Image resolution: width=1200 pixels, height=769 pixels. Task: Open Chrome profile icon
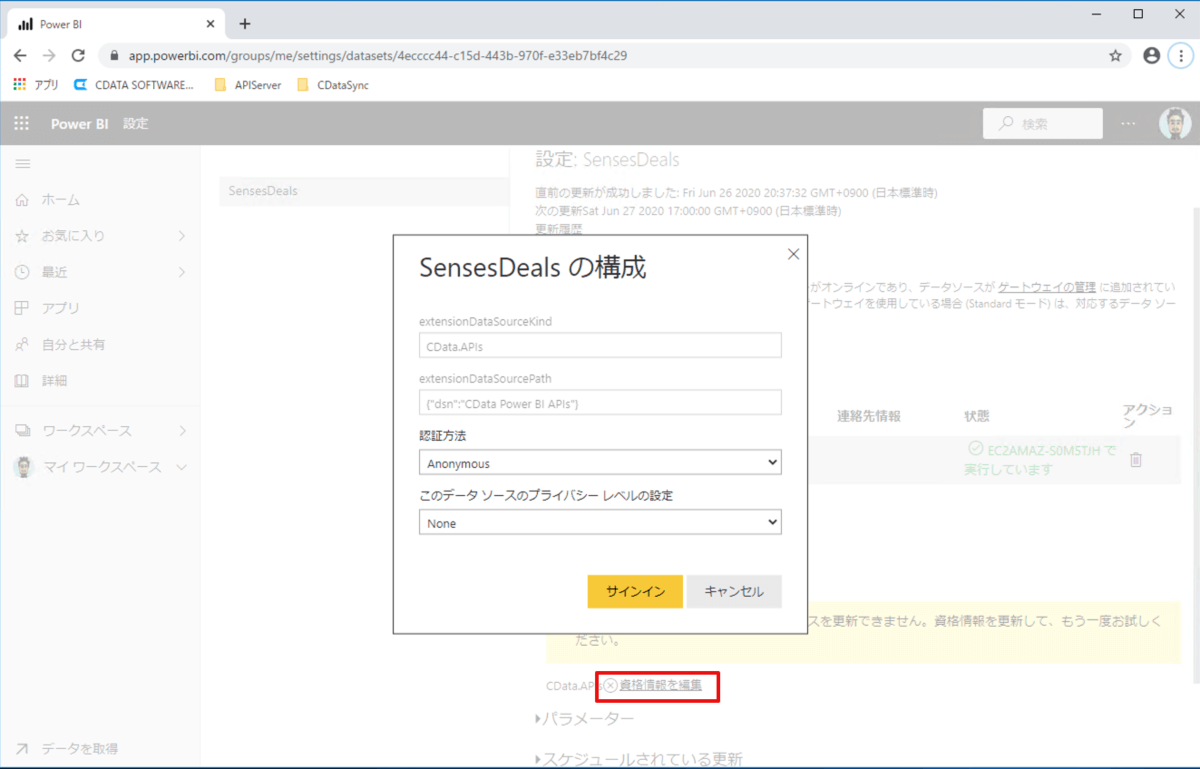[1151, 56]
